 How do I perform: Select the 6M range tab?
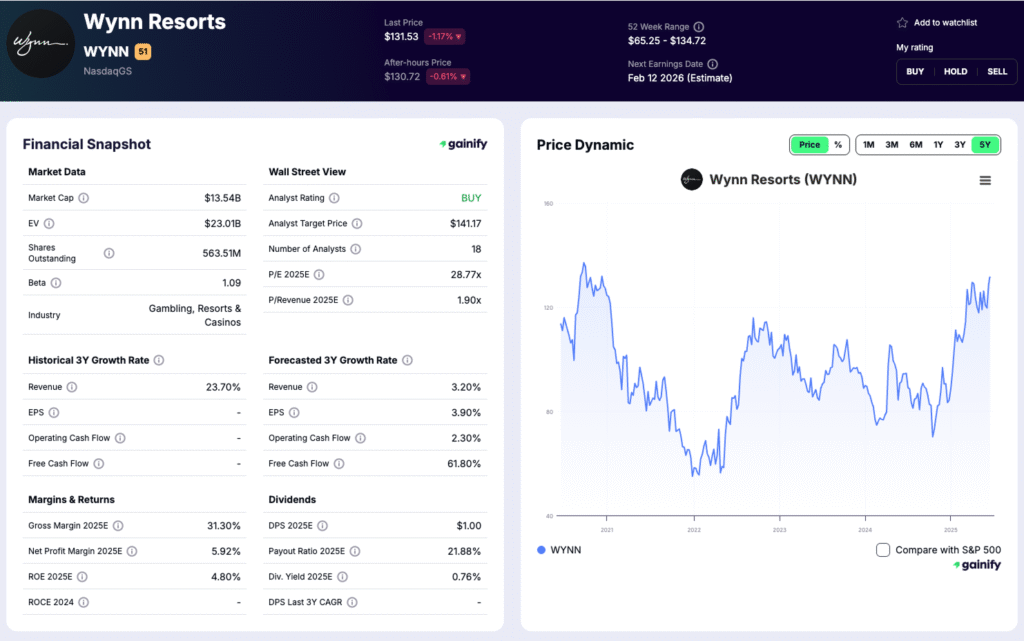[915, 145]
